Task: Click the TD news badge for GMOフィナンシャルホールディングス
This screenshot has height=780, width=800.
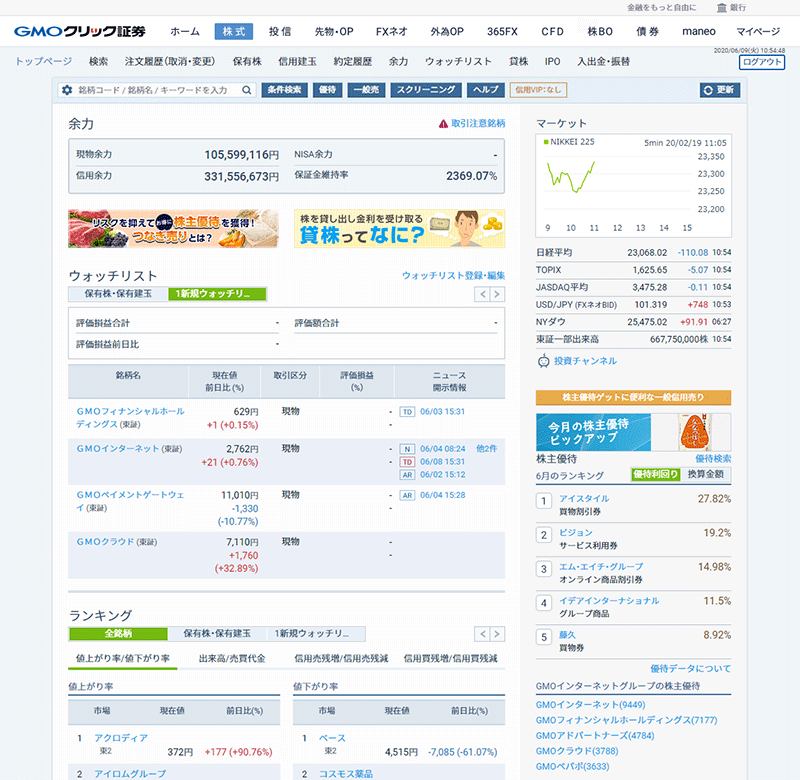Action: click(x=407, y=411)
